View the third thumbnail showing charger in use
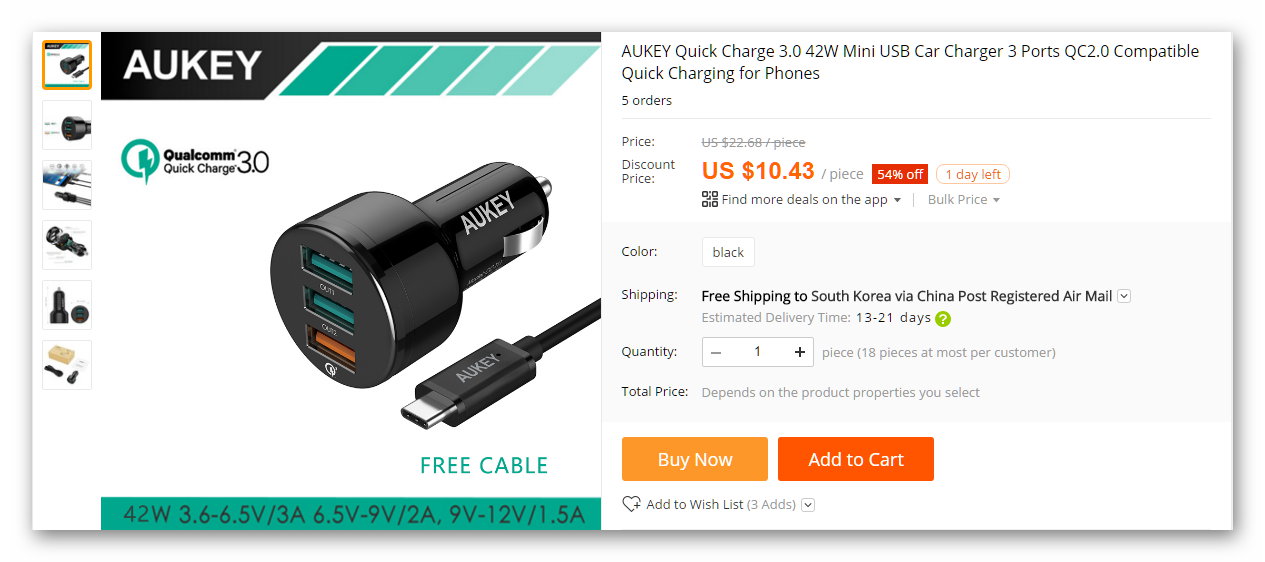The height and width of the screenshot is (562, 1265). coord(67,185)
